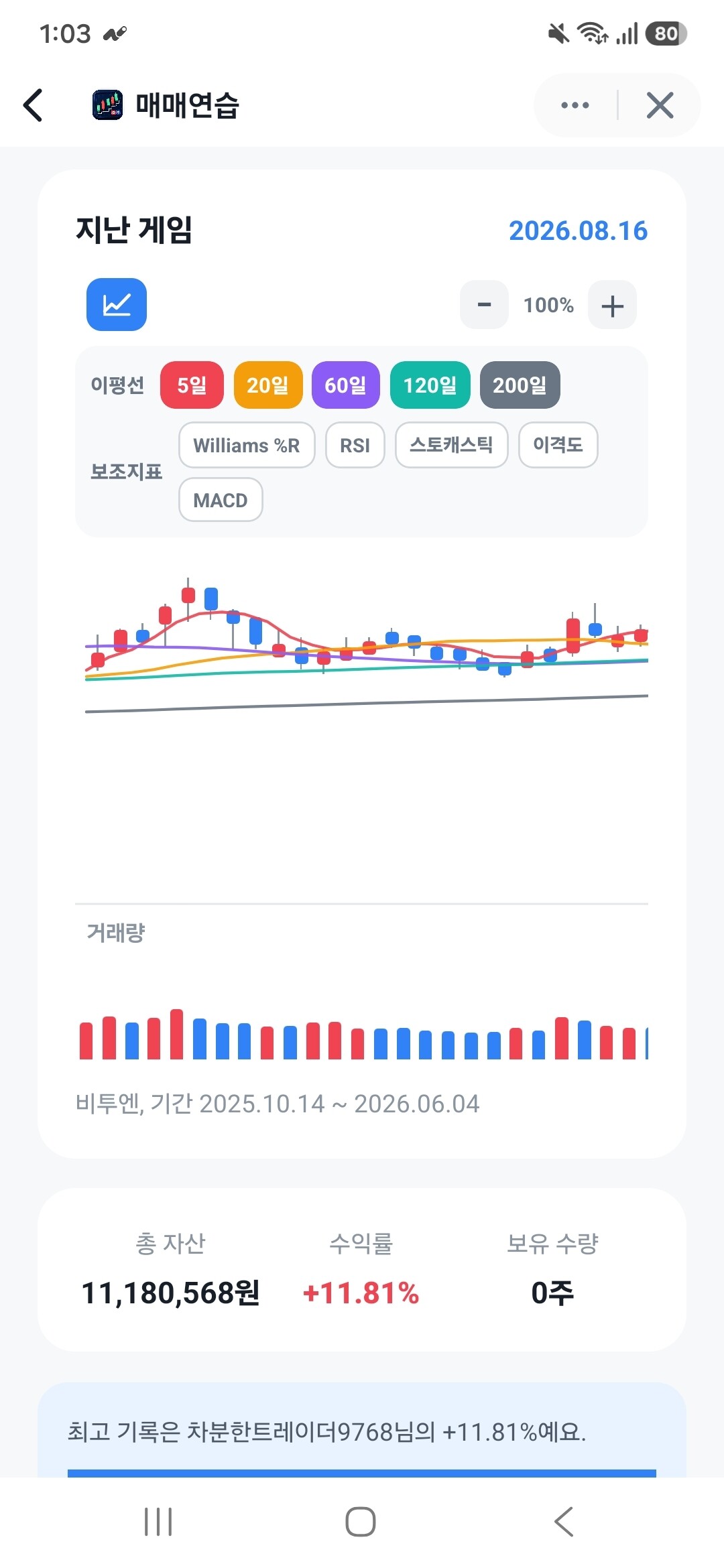Enable the MACD indicator
Screen dimensions: 724x1568
(221, 500)
